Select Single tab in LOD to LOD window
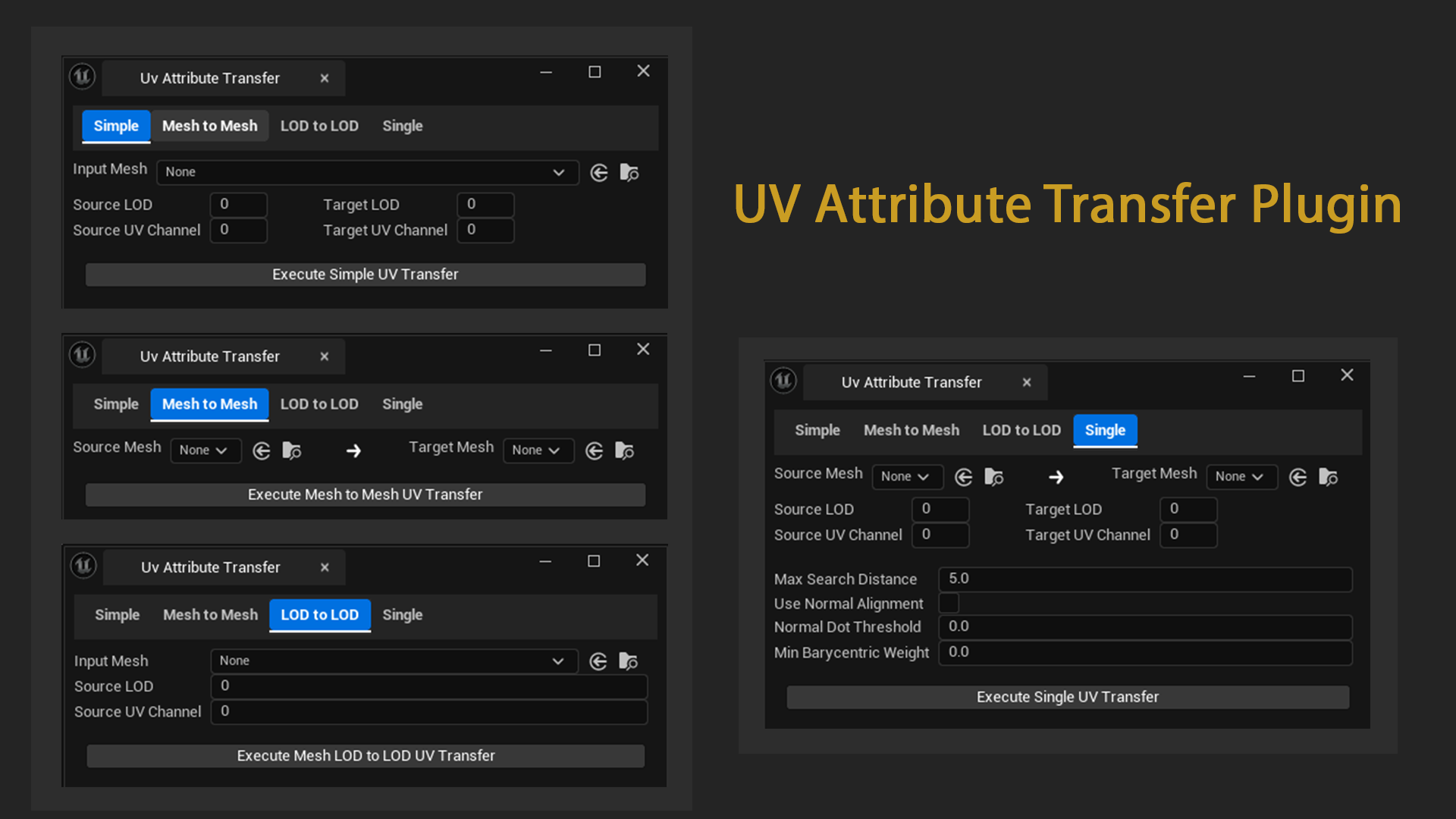Viewport: 1456px width, 819px height. [403, 615]
